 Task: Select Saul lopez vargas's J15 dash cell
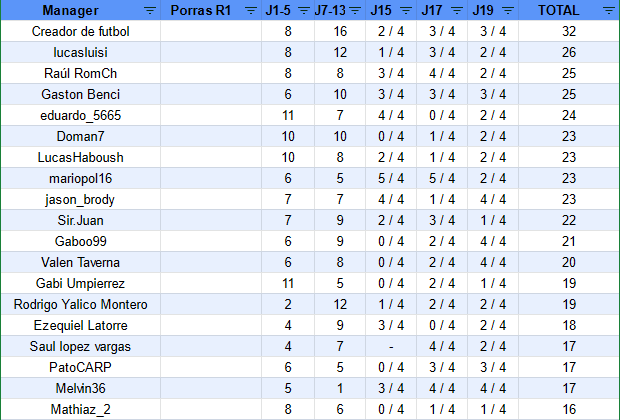pos(391,346)
